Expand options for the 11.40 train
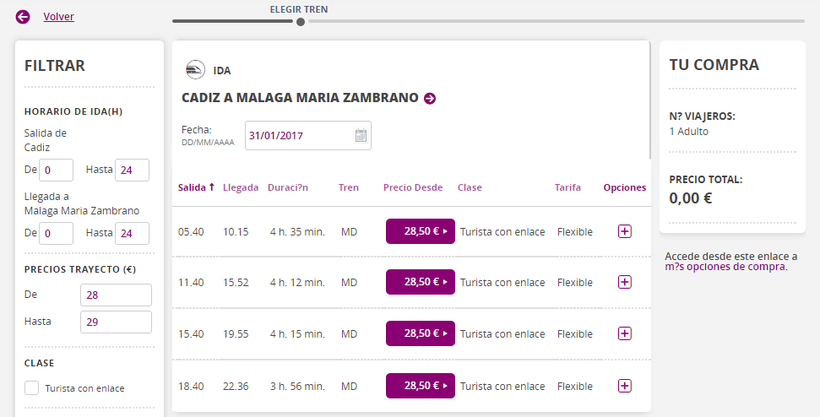 [625, 282]
